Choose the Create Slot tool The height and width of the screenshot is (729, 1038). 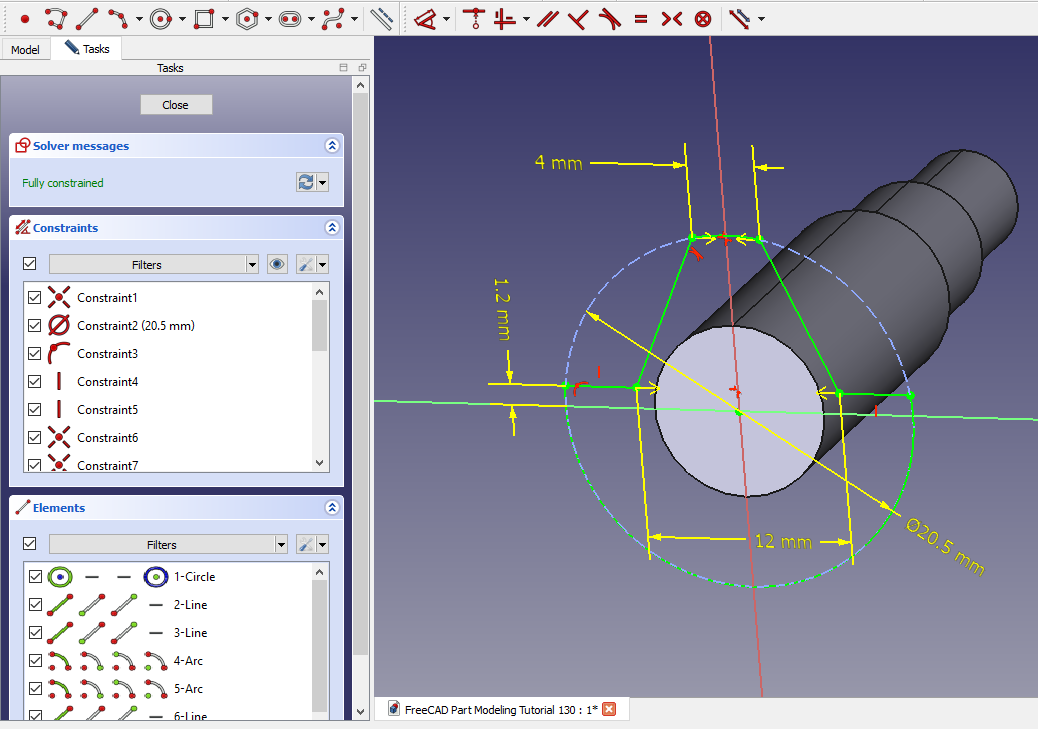coord(290,18)
